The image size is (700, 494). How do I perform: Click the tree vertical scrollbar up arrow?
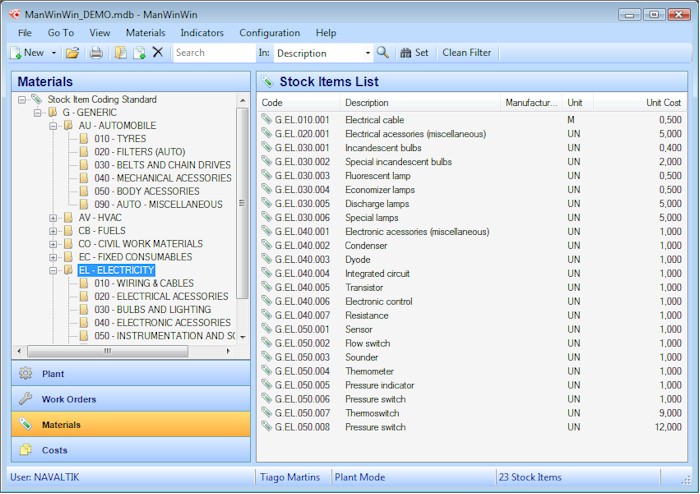point(242,100)
